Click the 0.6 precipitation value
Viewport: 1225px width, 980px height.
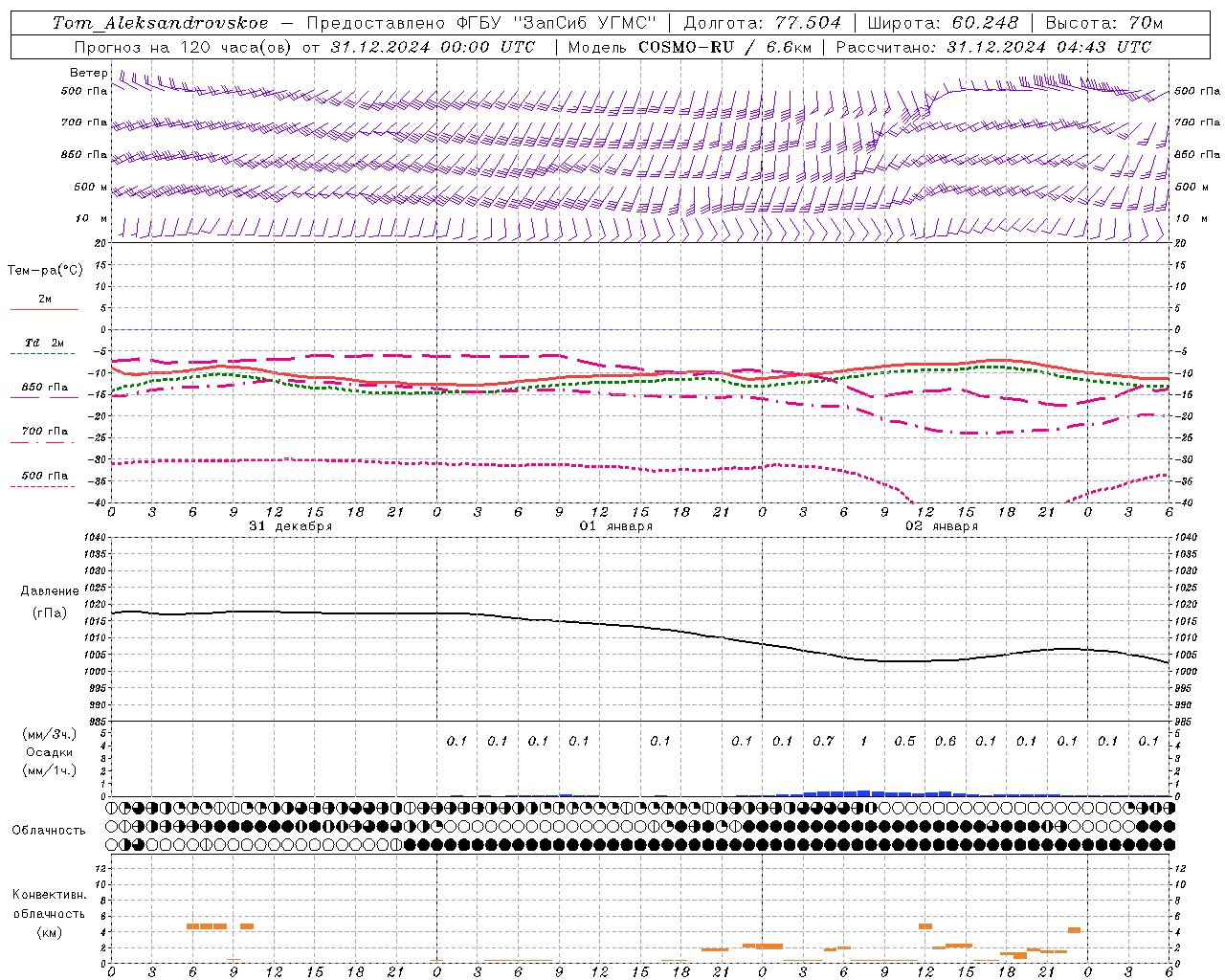pyautogui.click(x=946, y=742)
